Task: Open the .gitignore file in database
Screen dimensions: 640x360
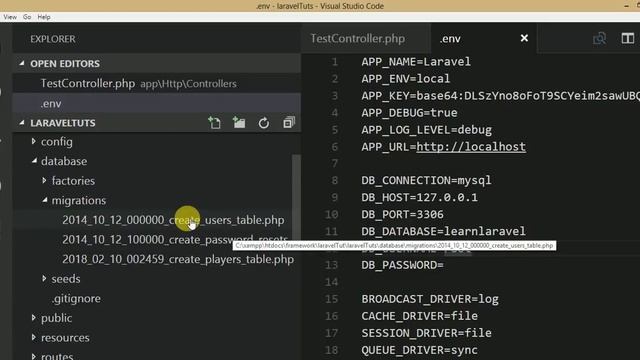Action: pyautogui.click(x=76, y=298)
